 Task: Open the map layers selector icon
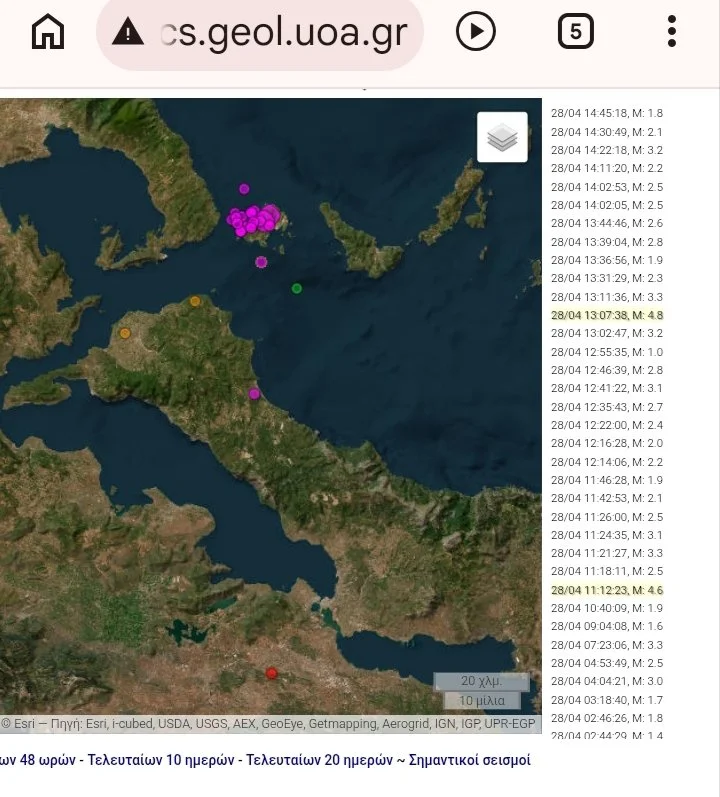(502, 137)
